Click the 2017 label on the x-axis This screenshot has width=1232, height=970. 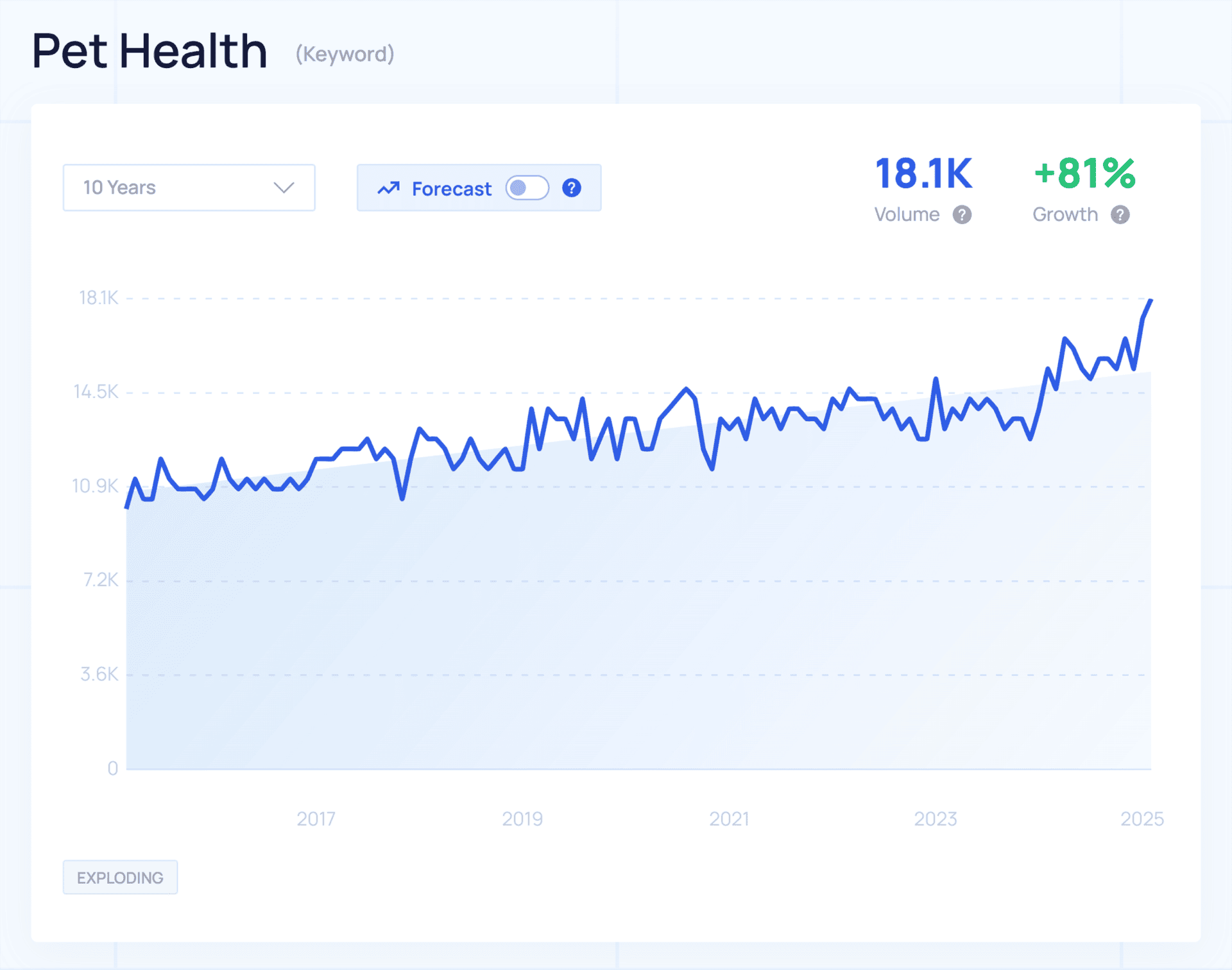click(316, 818)
